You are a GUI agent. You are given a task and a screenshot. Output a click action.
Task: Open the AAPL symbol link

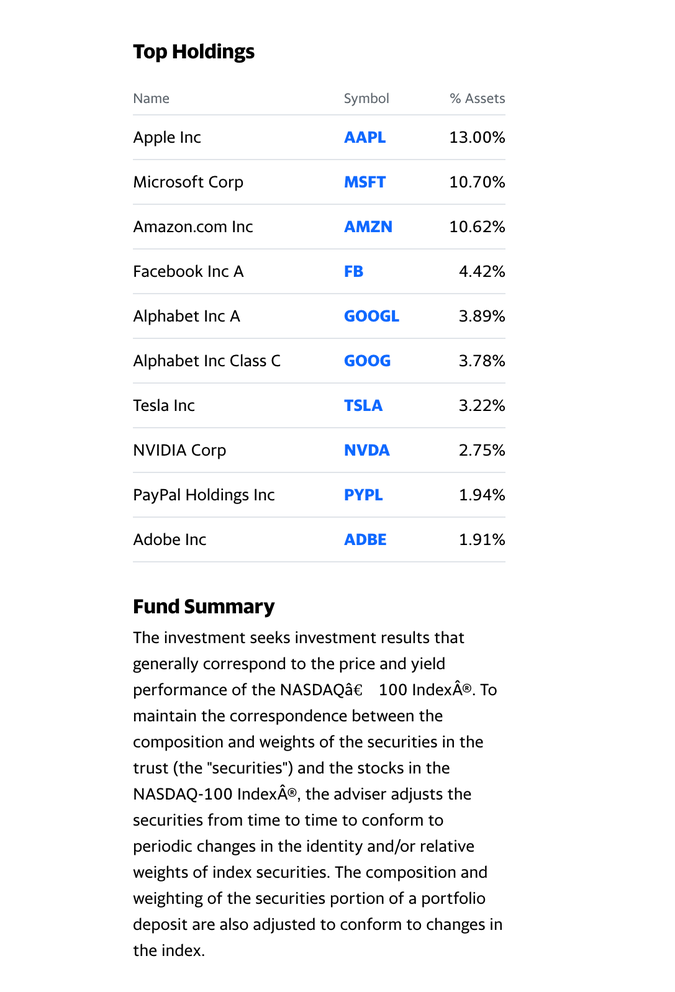364,138
